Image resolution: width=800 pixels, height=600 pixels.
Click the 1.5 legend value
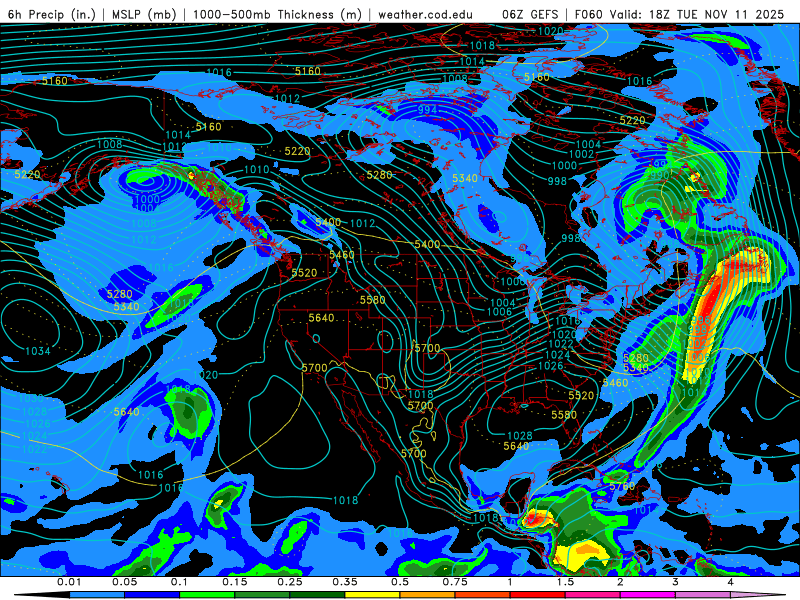tap(565, 582)
